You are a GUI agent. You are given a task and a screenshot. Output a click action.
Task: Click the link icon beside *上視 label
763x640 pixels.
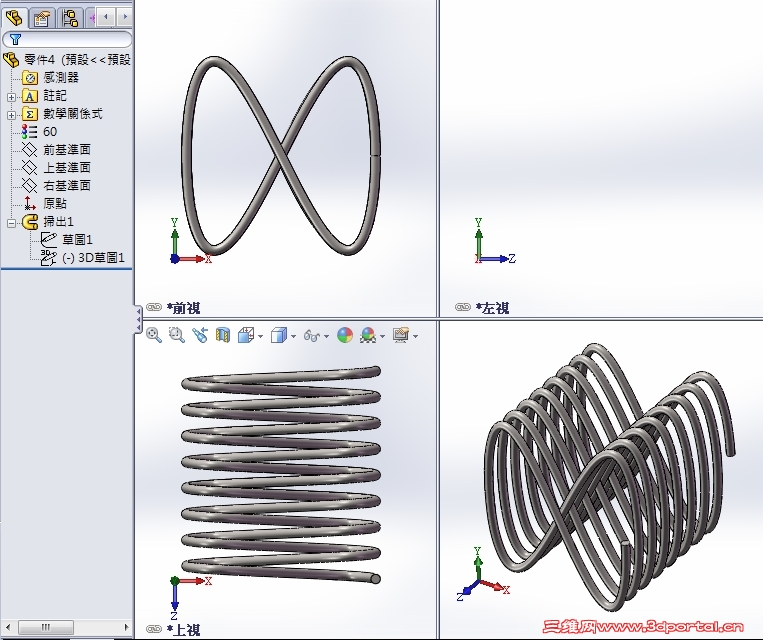[154, 629]
